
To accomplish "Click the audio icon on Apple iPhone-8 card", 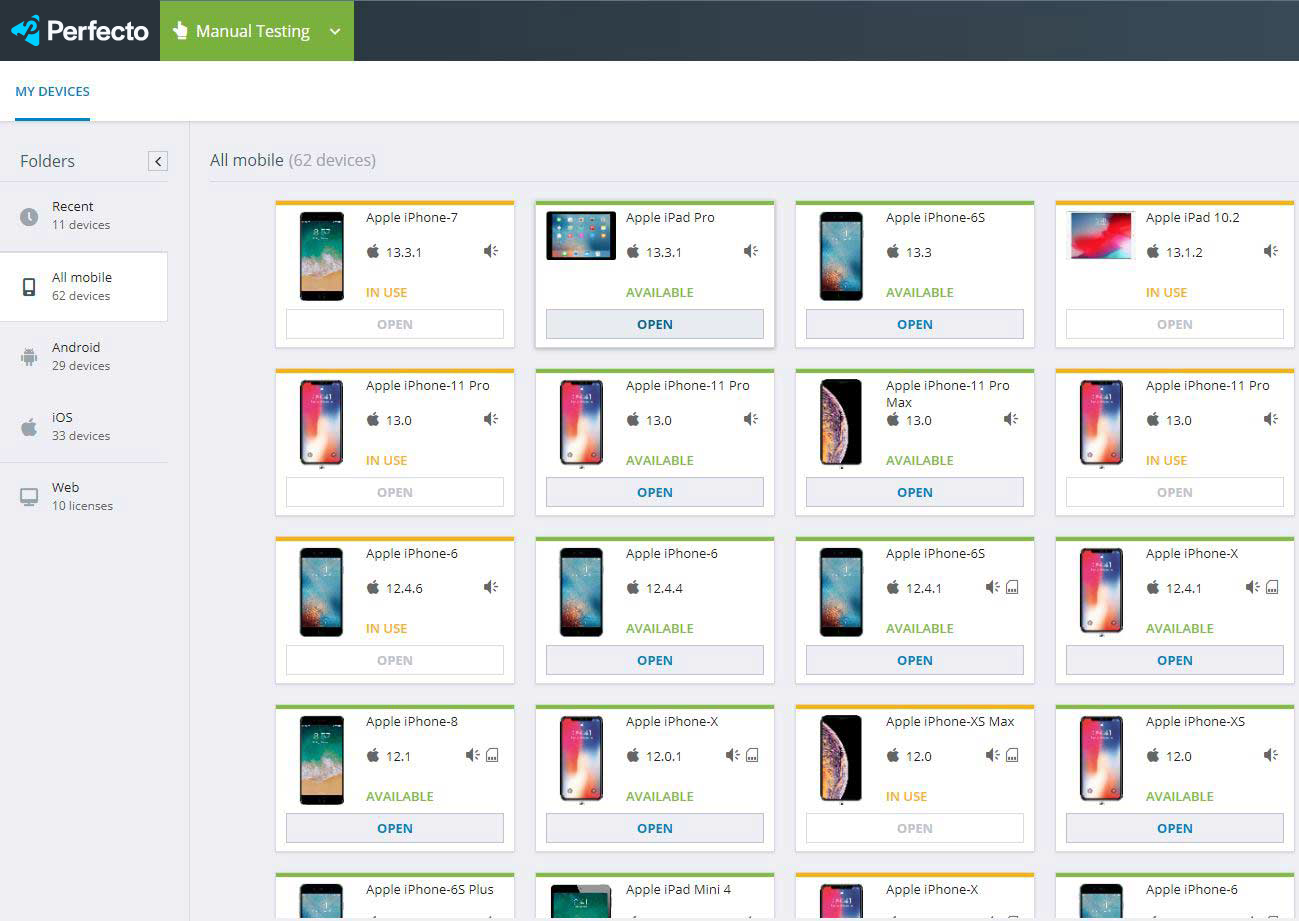I will 472,755.
